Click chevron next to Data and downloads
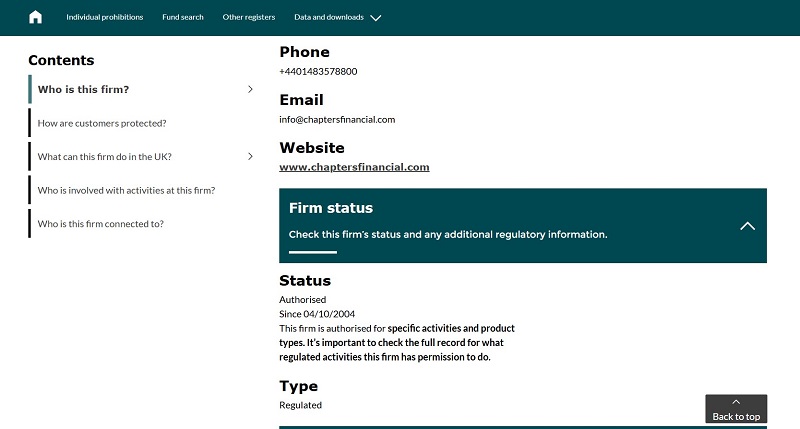This screenshot has width=800, height=429. 375,18
